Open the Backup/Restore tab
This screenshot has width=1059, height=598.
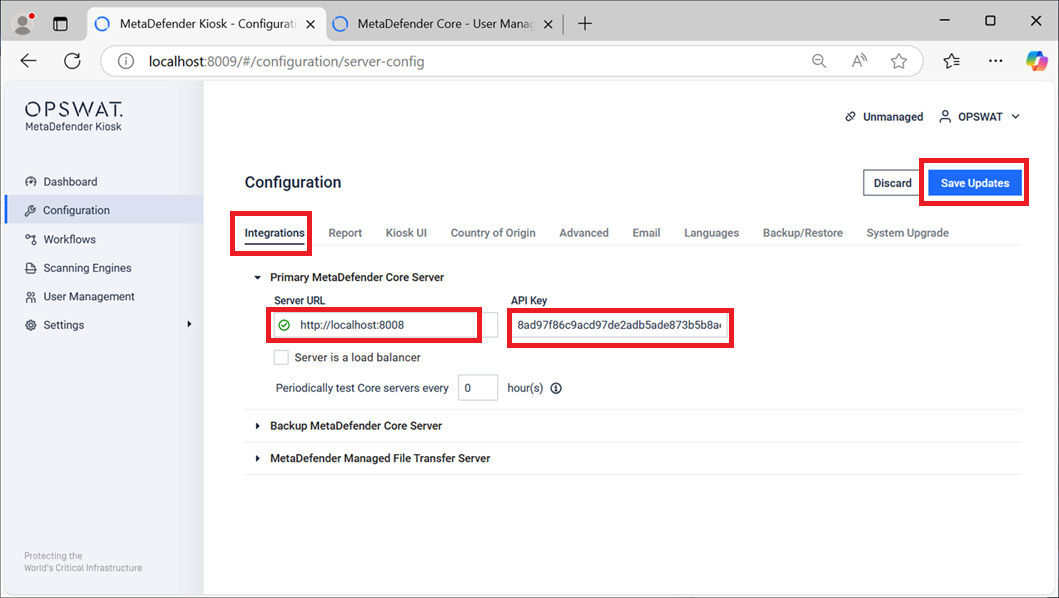tap(802, 233)
